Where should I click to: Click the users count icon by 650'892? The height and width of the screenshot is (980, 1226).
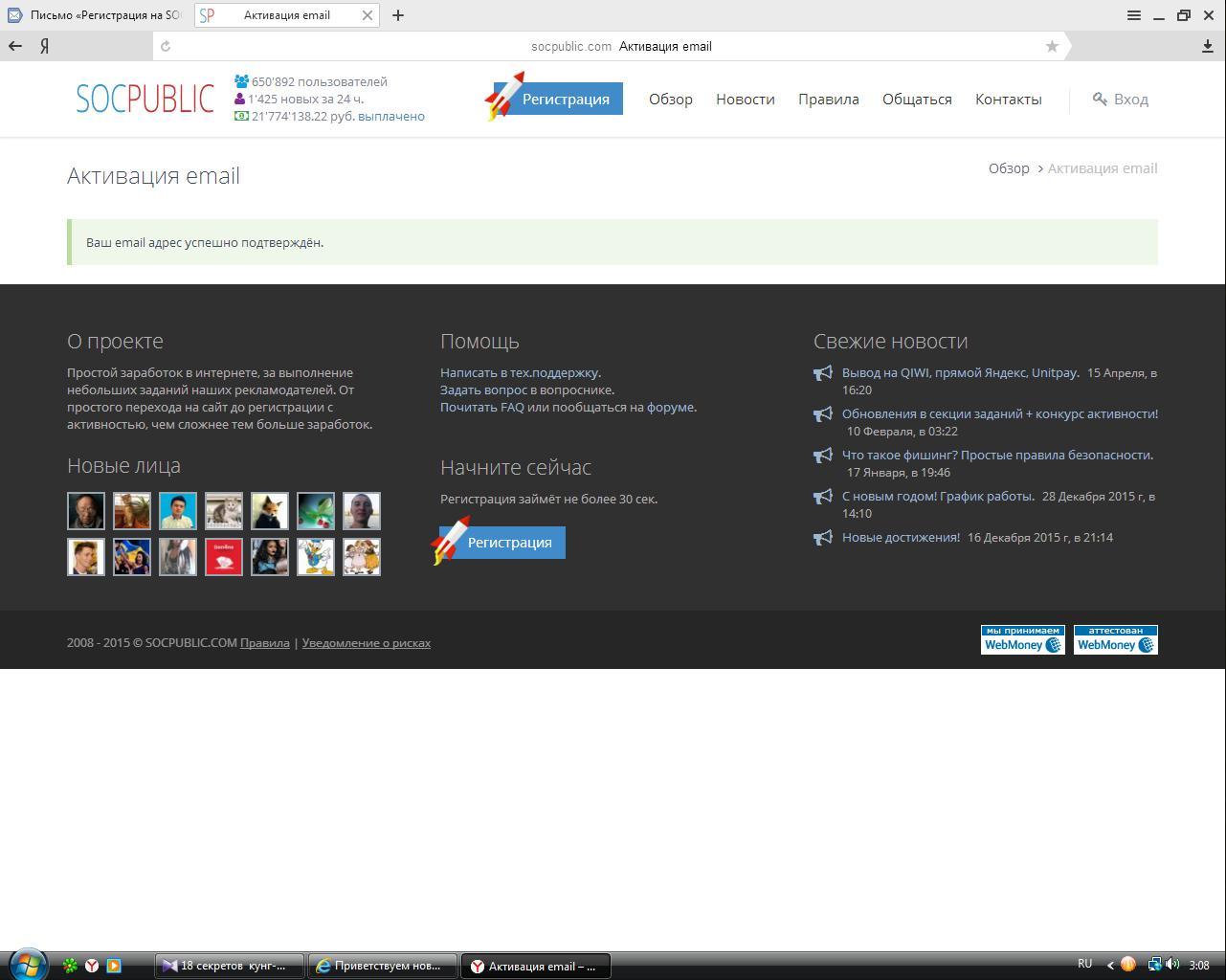241,81
